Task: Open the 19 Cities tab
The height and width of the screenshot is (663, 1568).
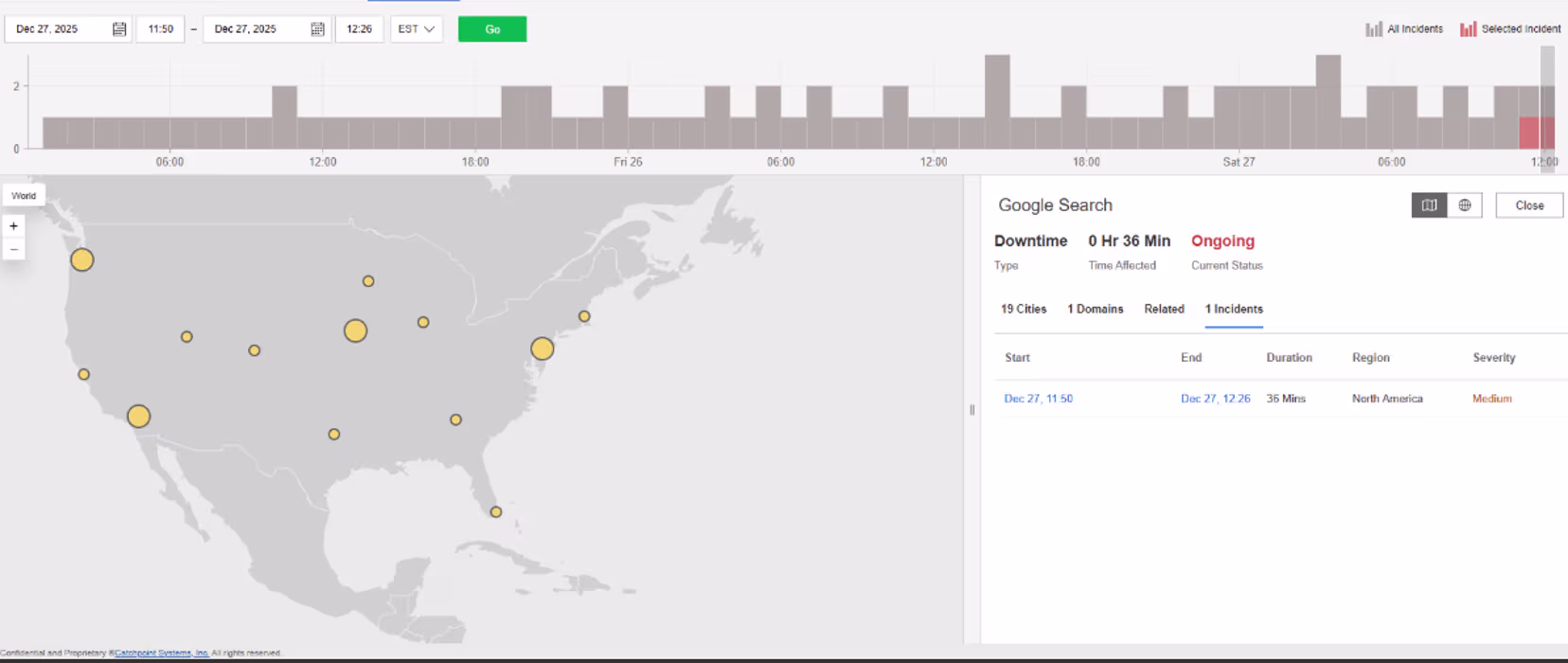Action: tap(1024, 309)
